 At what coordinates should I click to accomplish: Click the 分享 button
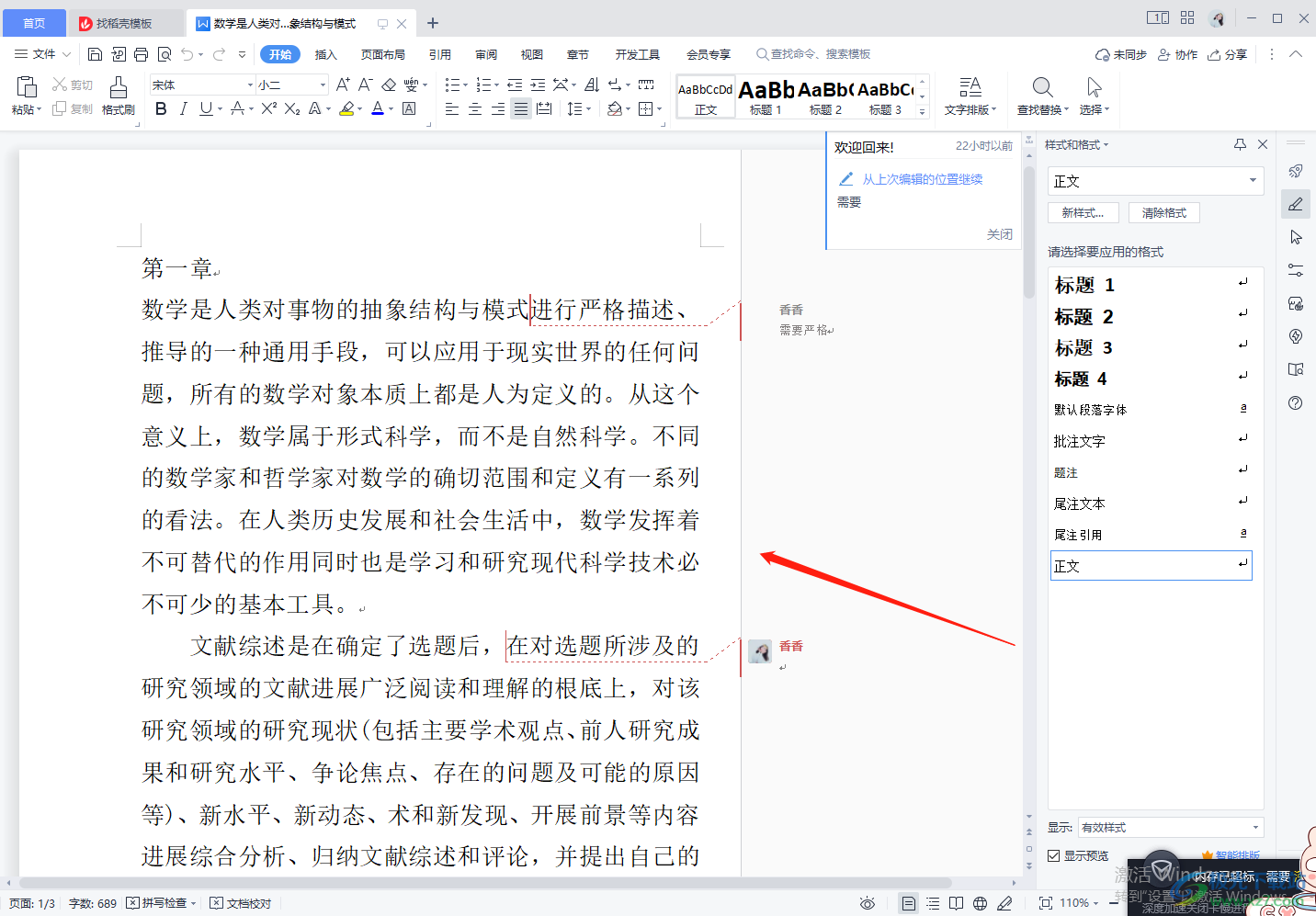click(1228, 54)
